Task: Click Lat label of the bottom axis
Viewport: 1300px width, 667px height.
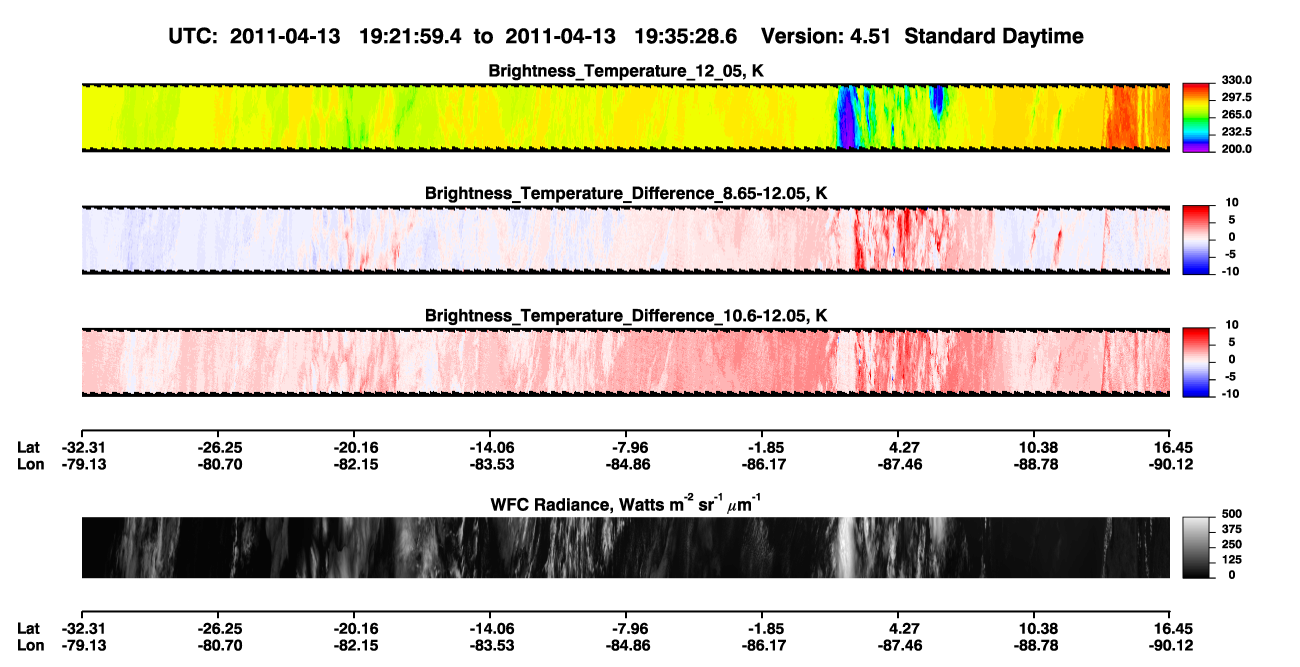Action: [28, 628]
